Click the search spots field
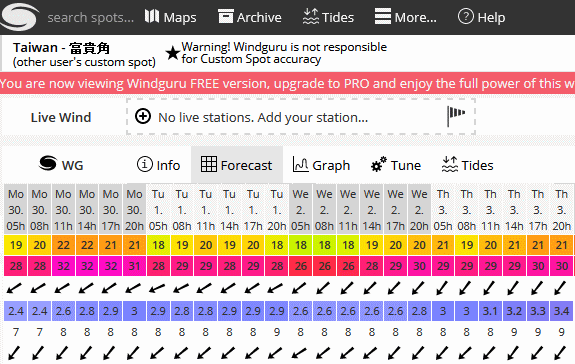The height and width of the screenshot is (364, 575). coord(91,17)
